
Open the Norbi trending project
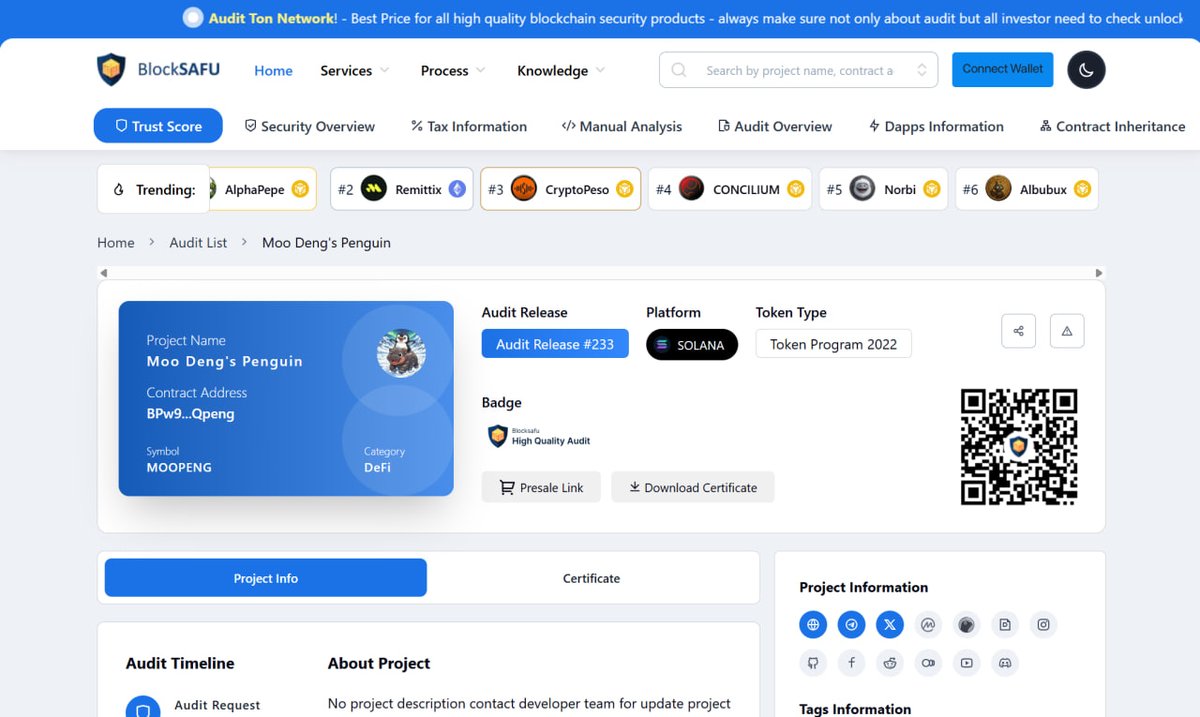[x=883, y=189]
